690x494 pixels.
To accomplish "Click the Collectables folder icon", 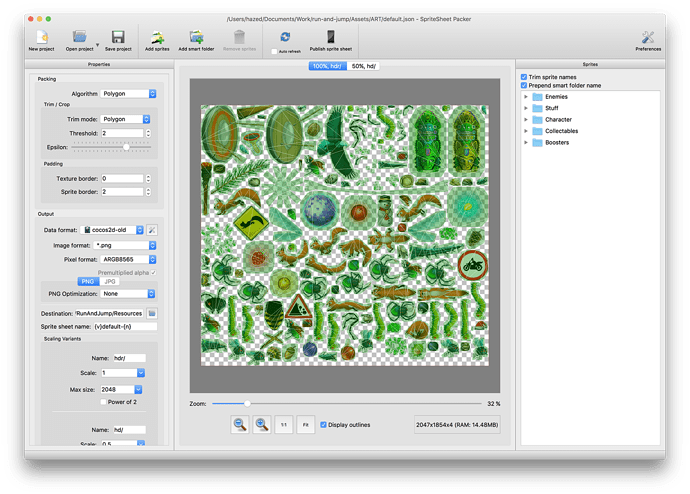I will pos(537,131).
